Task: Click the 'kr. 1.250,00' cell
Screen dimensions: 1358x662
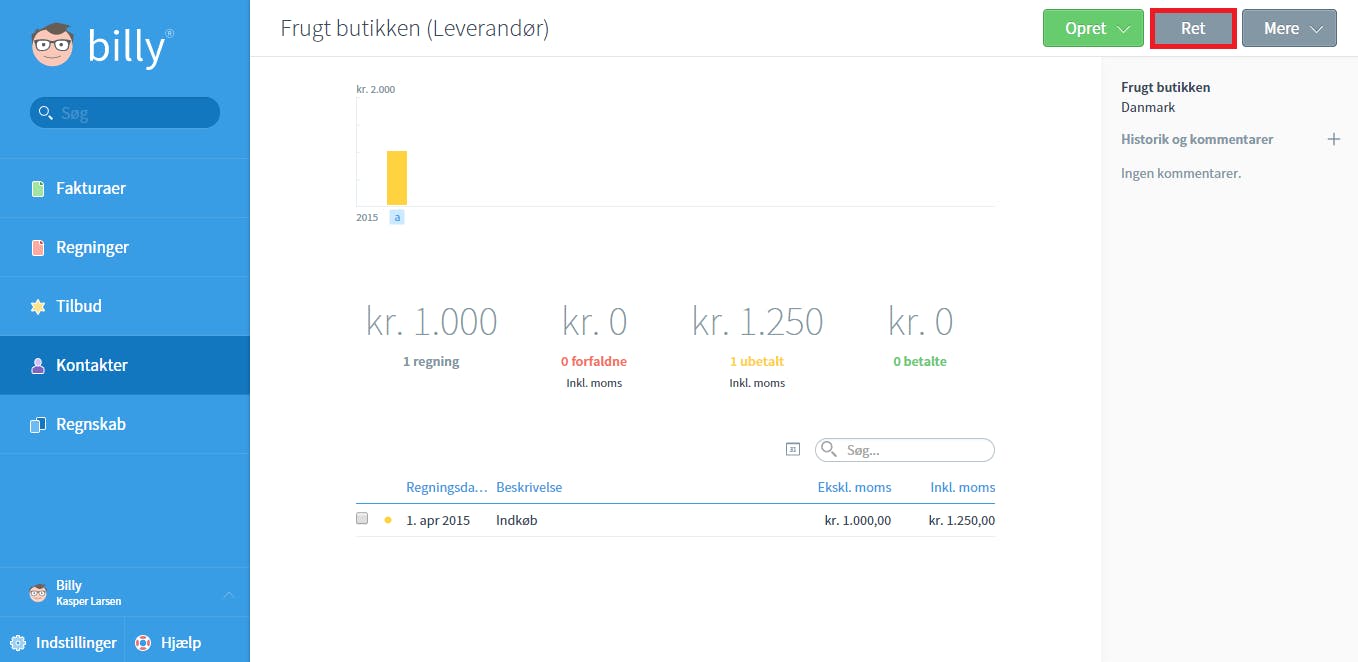Action: [962, 520]
